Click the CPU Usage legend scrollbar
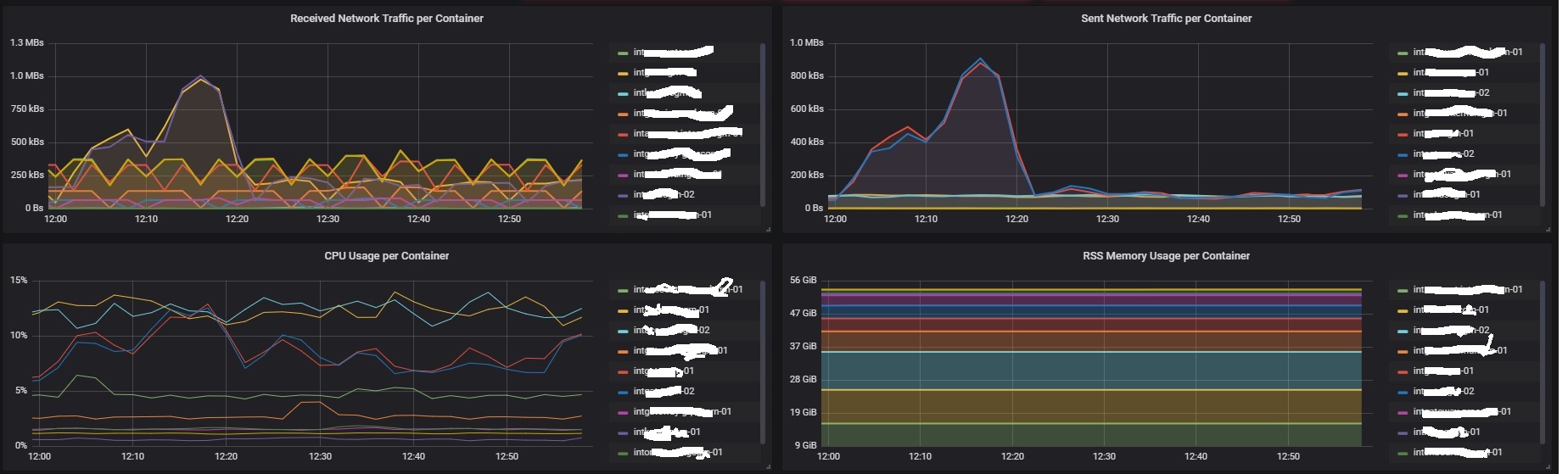The width and height of the screenshot is (1568, 474). 763,361
